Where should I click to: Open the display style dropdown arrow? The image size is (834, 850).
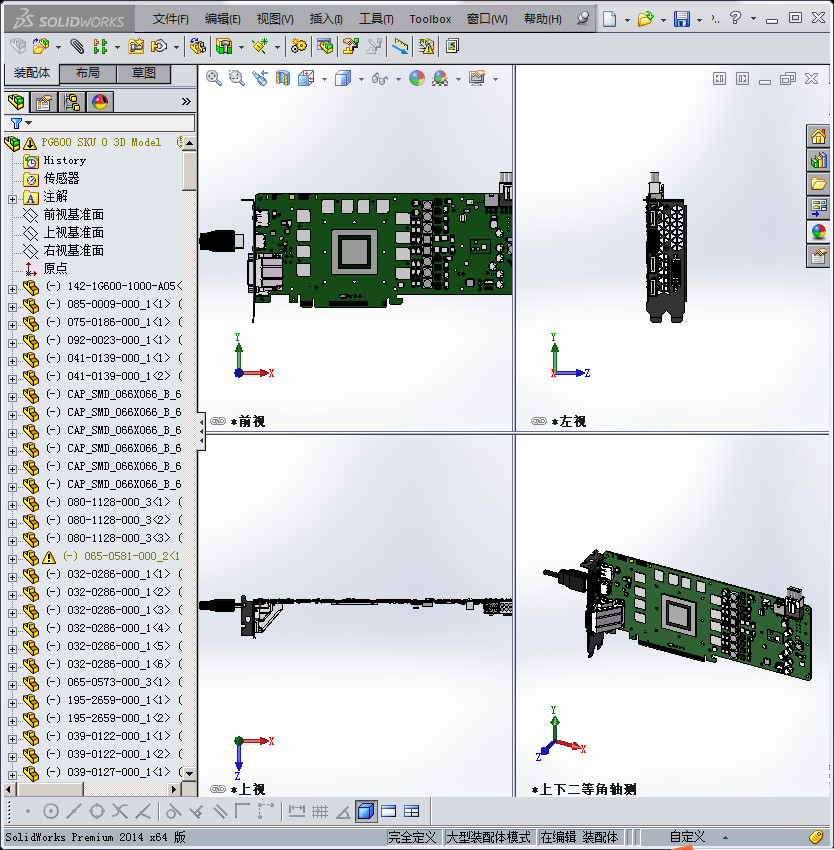[x=361, y=79]
